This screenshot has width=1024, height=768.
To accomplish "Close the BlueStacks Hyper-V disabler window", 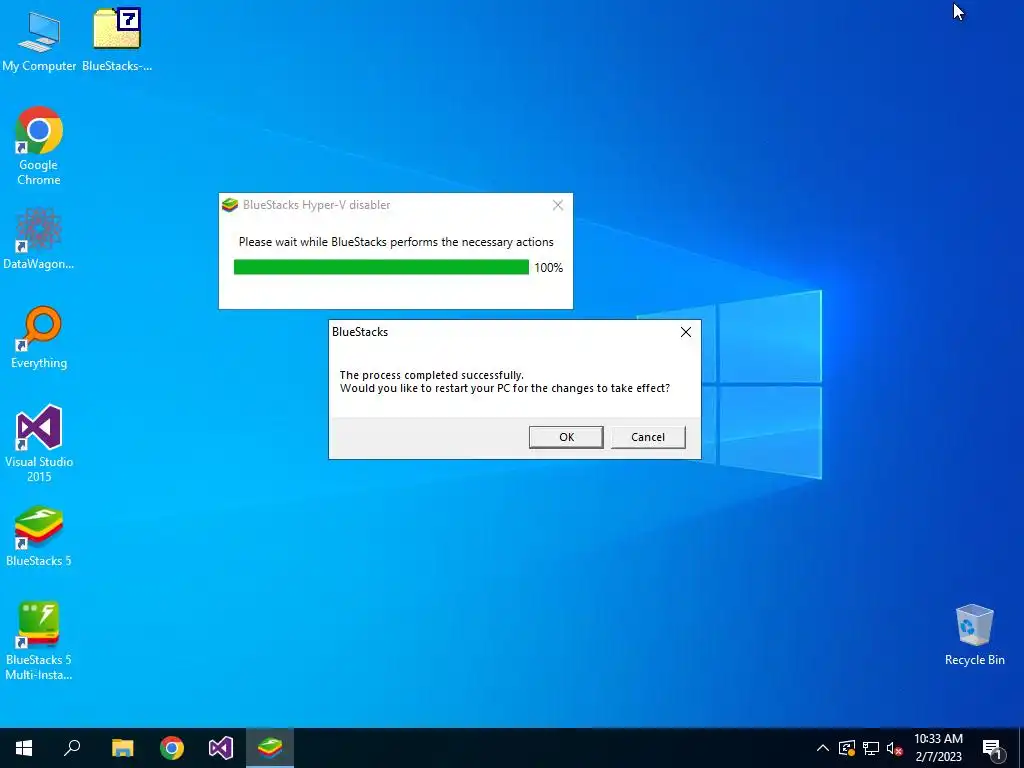I will [558, 205].
